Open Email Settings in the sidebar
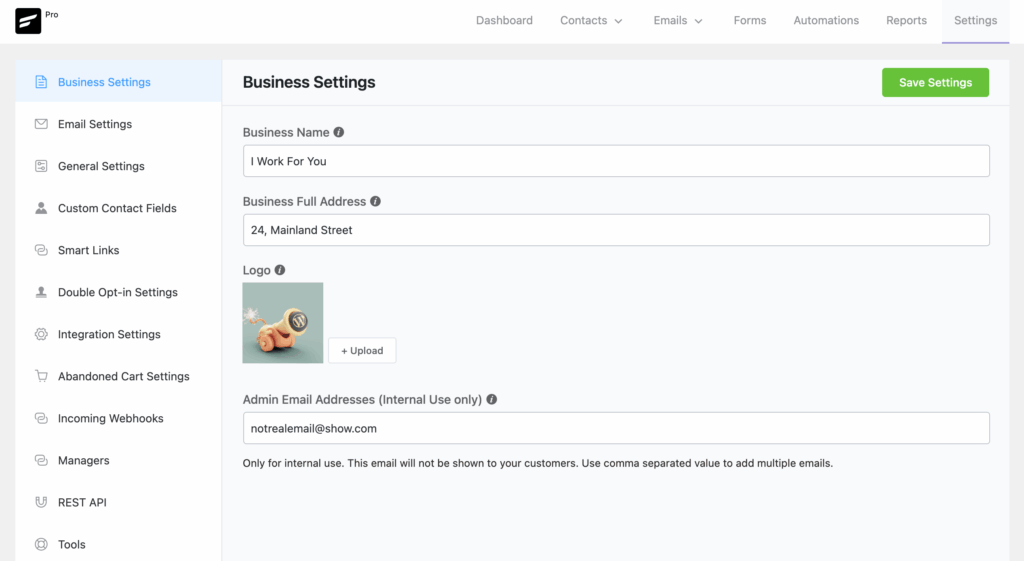This screenshot has height=561, width=1024. (118, 123)
